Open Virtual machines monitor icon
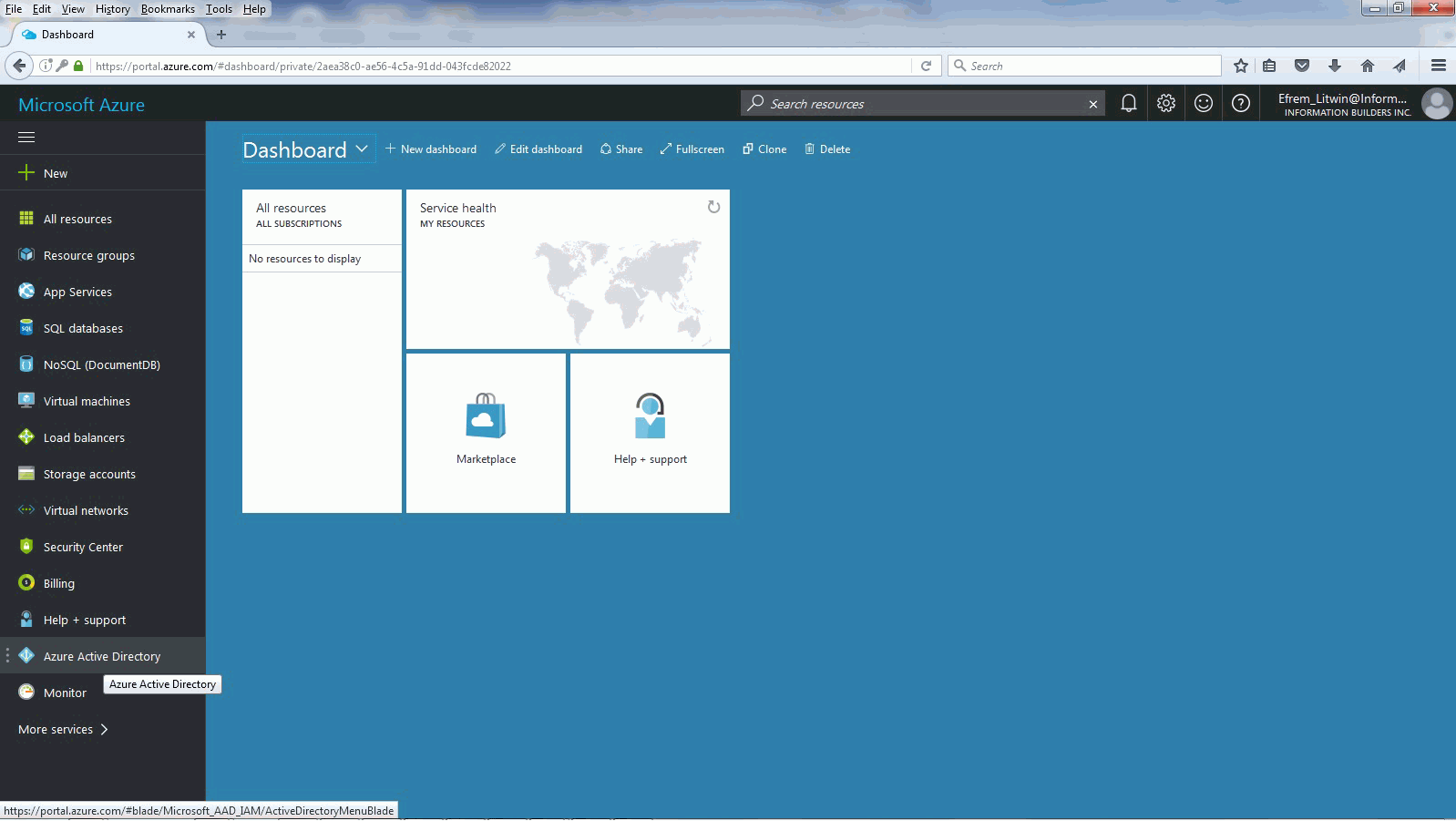The height and width of the screenshot is (821, 1456). tap(26, 401)
